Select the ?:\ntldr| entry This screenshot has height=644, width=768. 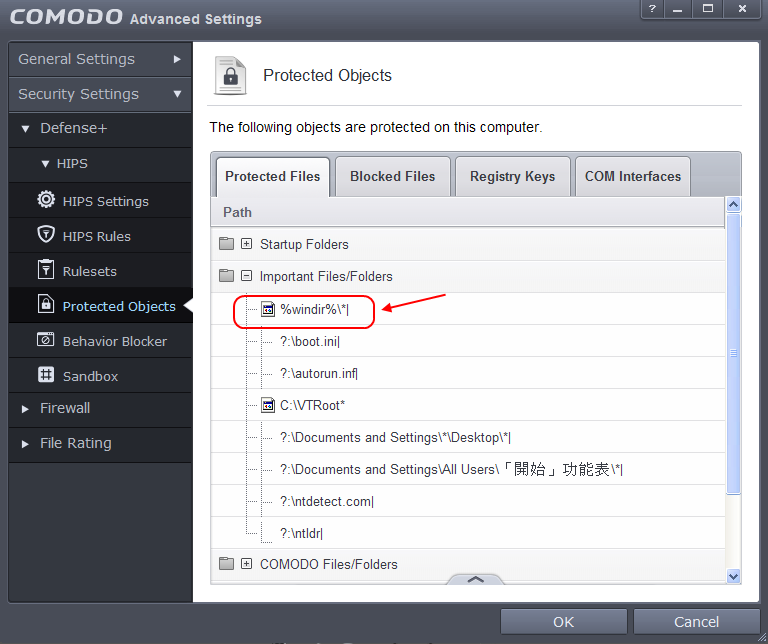click(468, 533)
